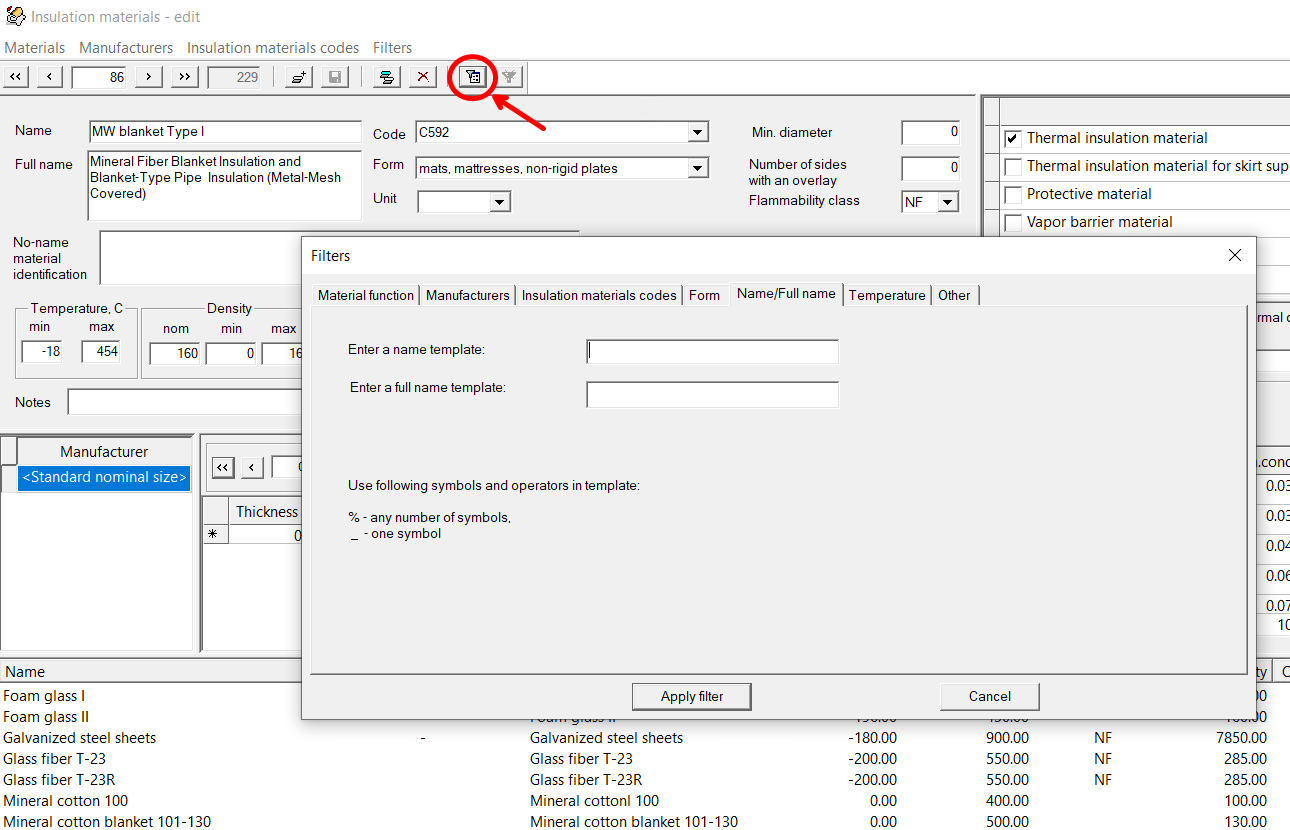Expand the Code dropdown showing C592
The width and height of the screenshot is (1290, 830).
click(697, 132)
